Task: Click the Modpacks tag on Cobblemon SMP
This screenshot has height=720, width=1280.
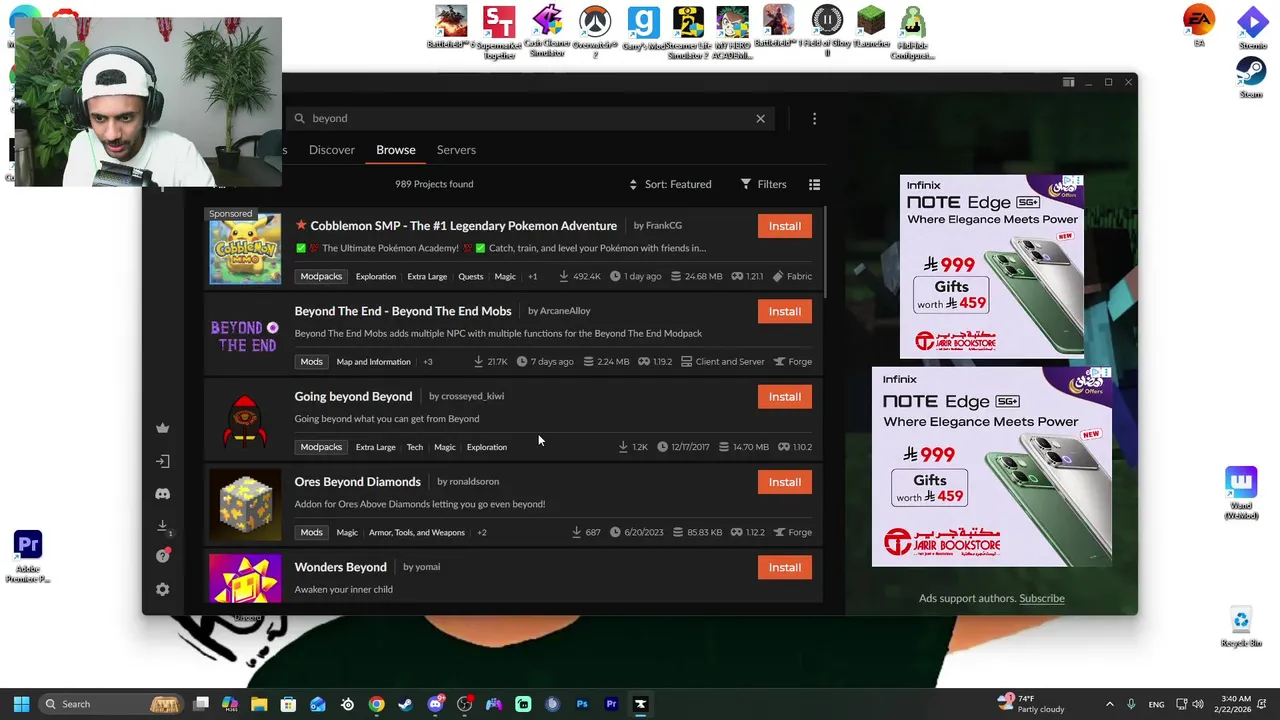Action: [x=321, y=276]
